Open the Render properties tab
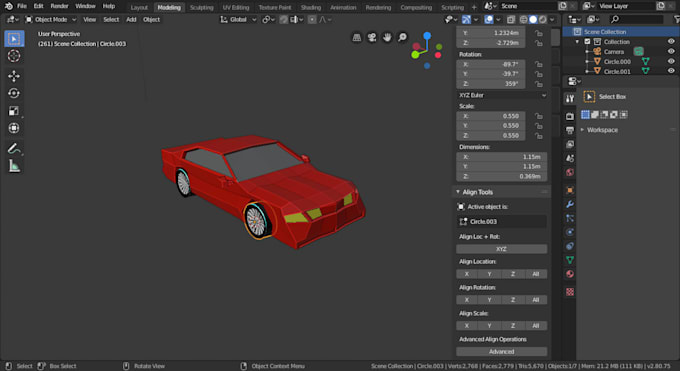The height and width of the screenshot is (371, 680). (x=570, y=116)
